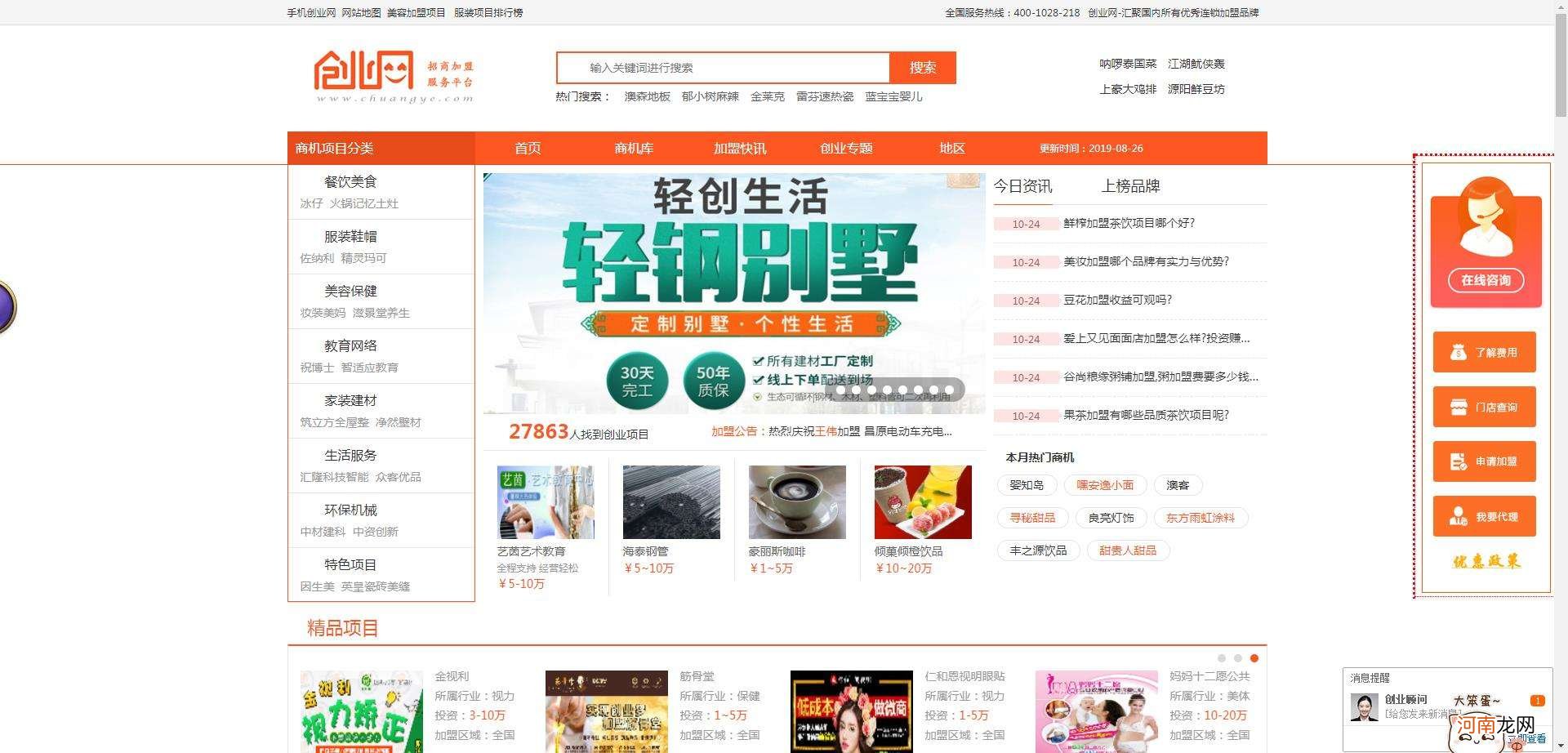Screen dimensions: 1568x753
Task: Open the 创业专题 navigation item
Action: (x=846, y=148)
